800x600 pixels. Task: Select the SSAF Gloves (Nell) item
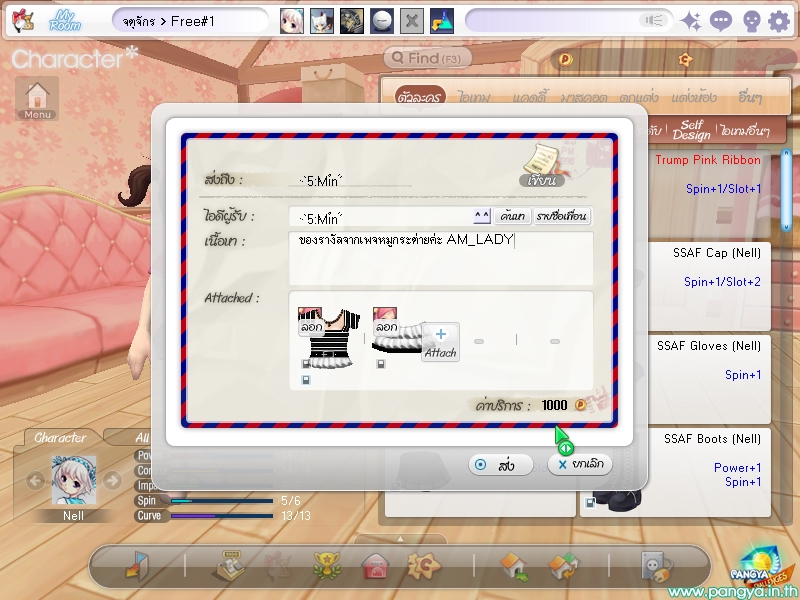click(709, 380)
